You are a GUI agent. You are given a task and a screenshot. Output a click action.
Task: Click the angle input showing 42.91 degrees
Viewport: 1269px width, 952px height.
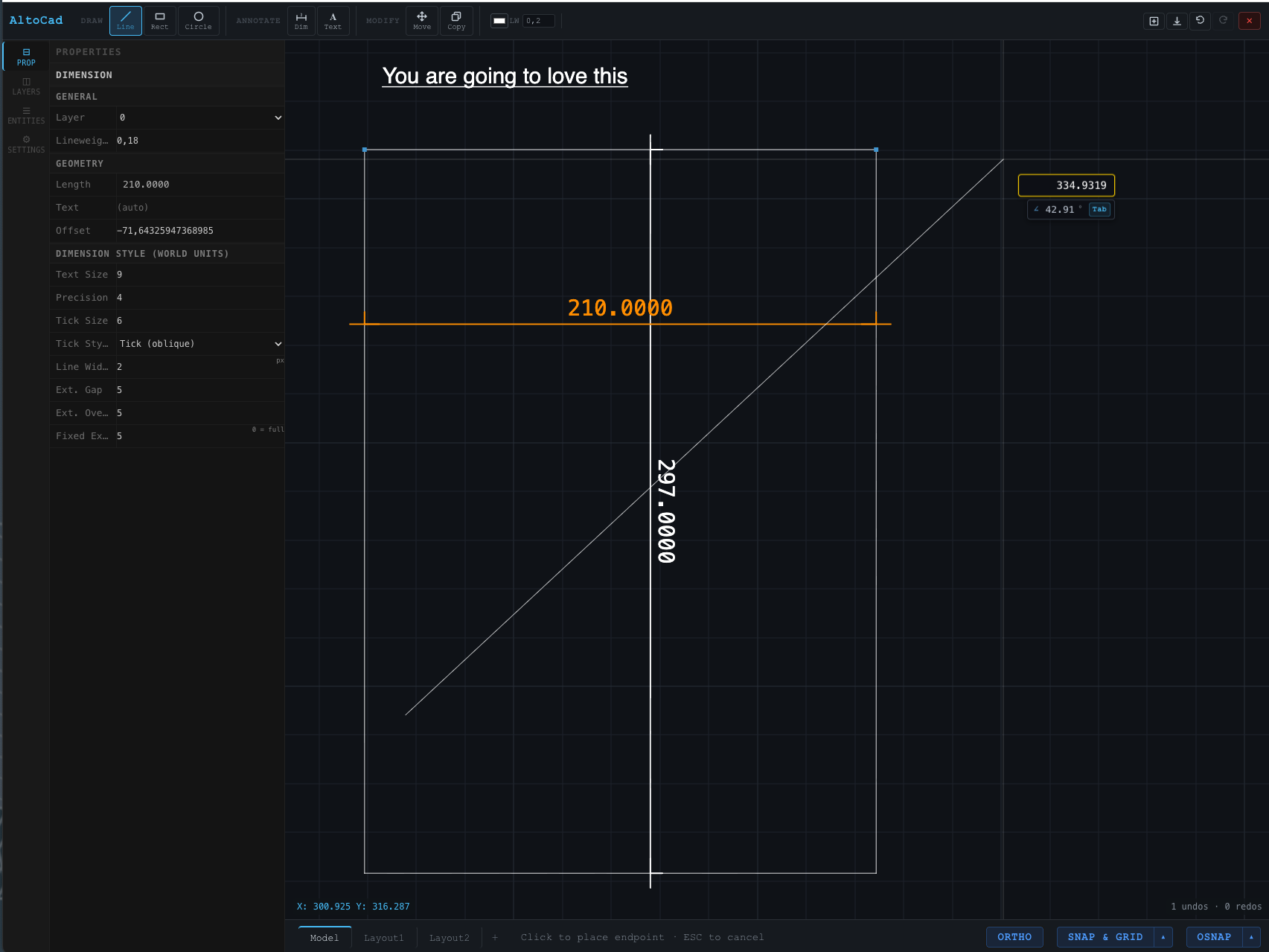point(1064,209)
